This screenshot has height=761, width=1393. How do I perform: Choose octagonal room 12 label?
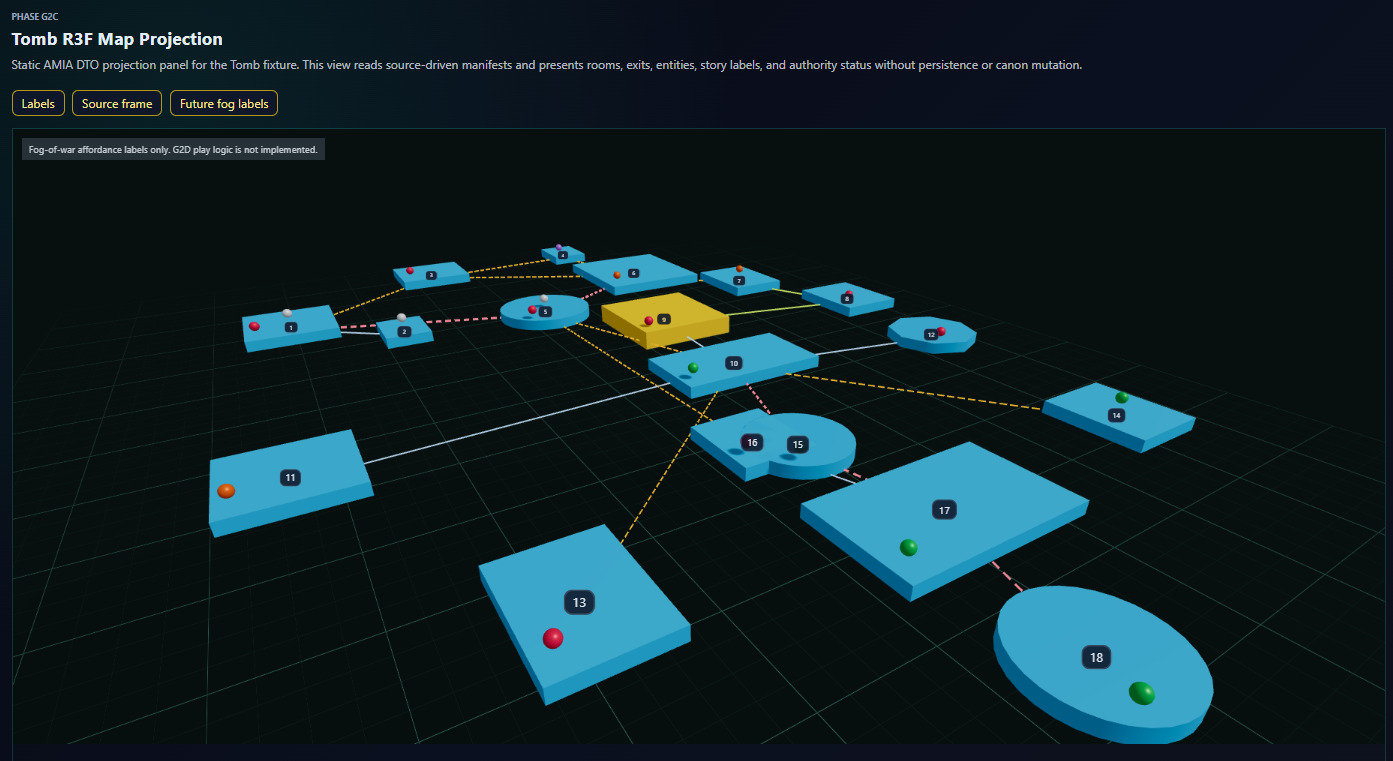point(931,335)
